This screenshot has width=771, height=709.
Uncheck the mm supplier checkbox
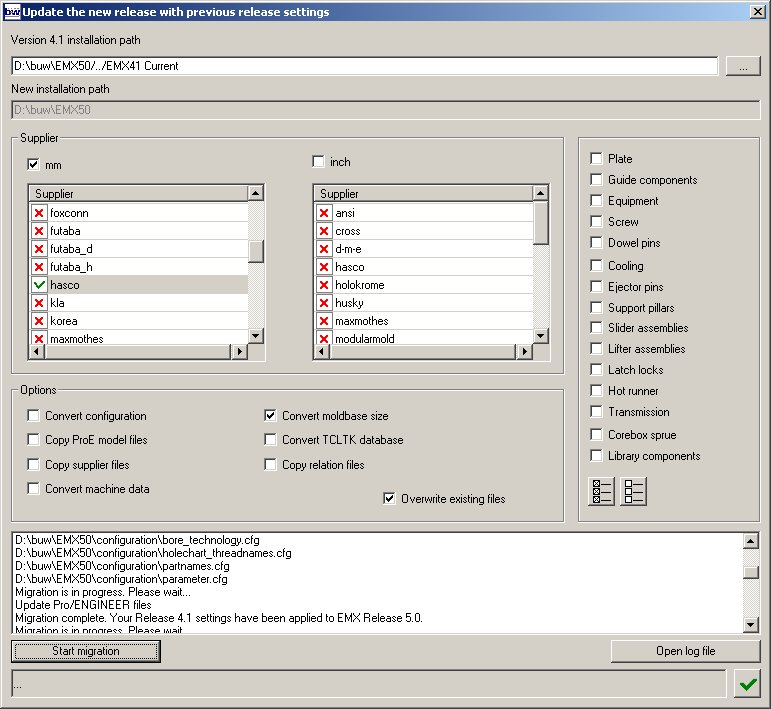coord(33,164)
